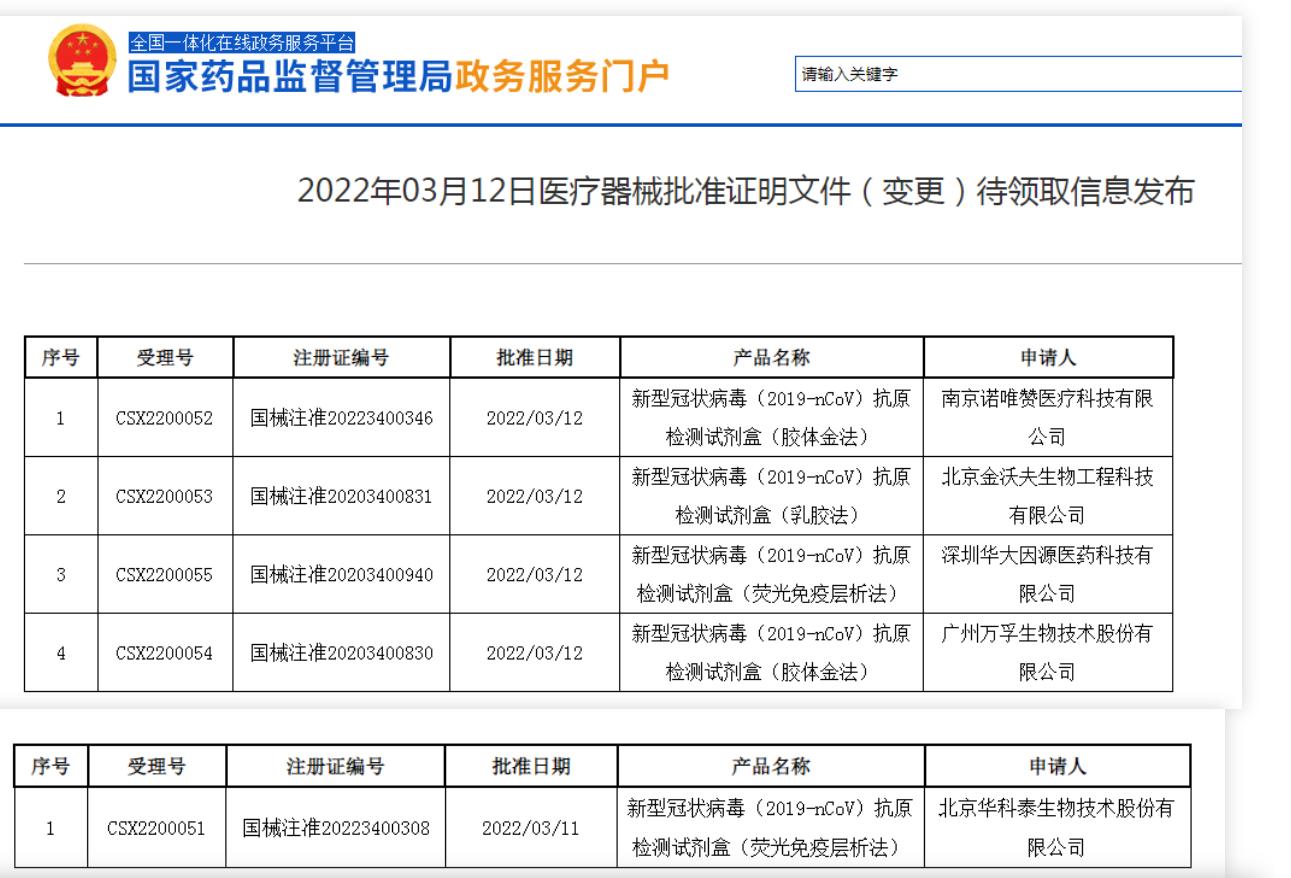Click the keyword search input field
Screen dimensions: 1291x878
1019,74
